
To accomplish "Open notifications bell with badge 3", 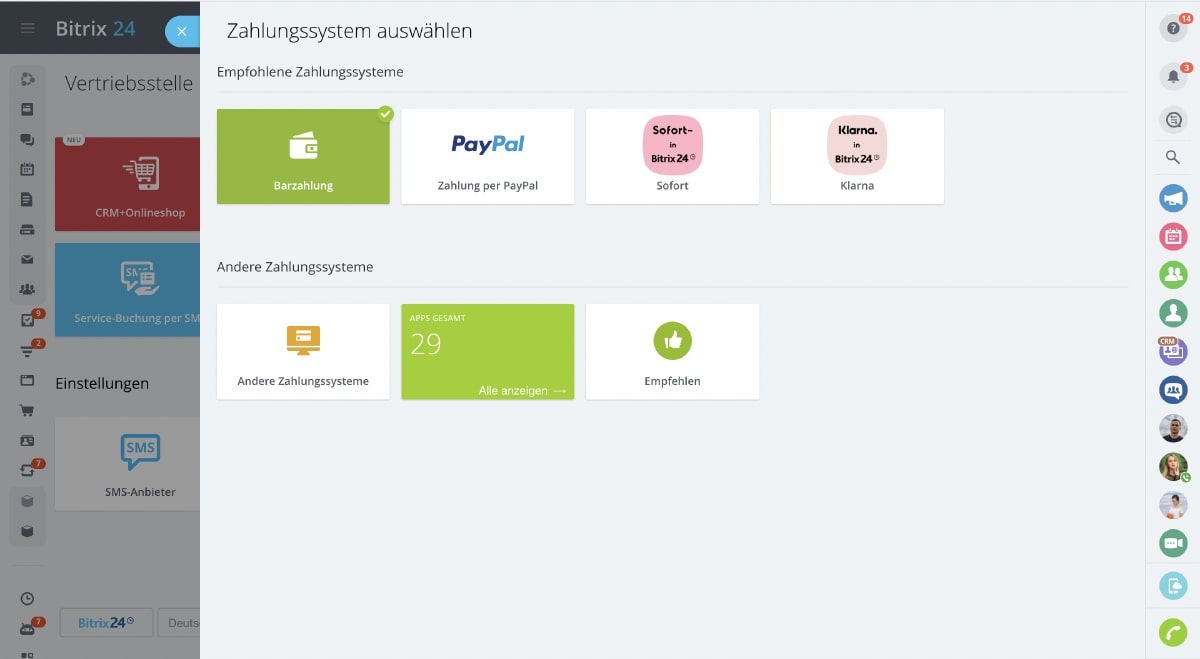I will (1173, 76).
